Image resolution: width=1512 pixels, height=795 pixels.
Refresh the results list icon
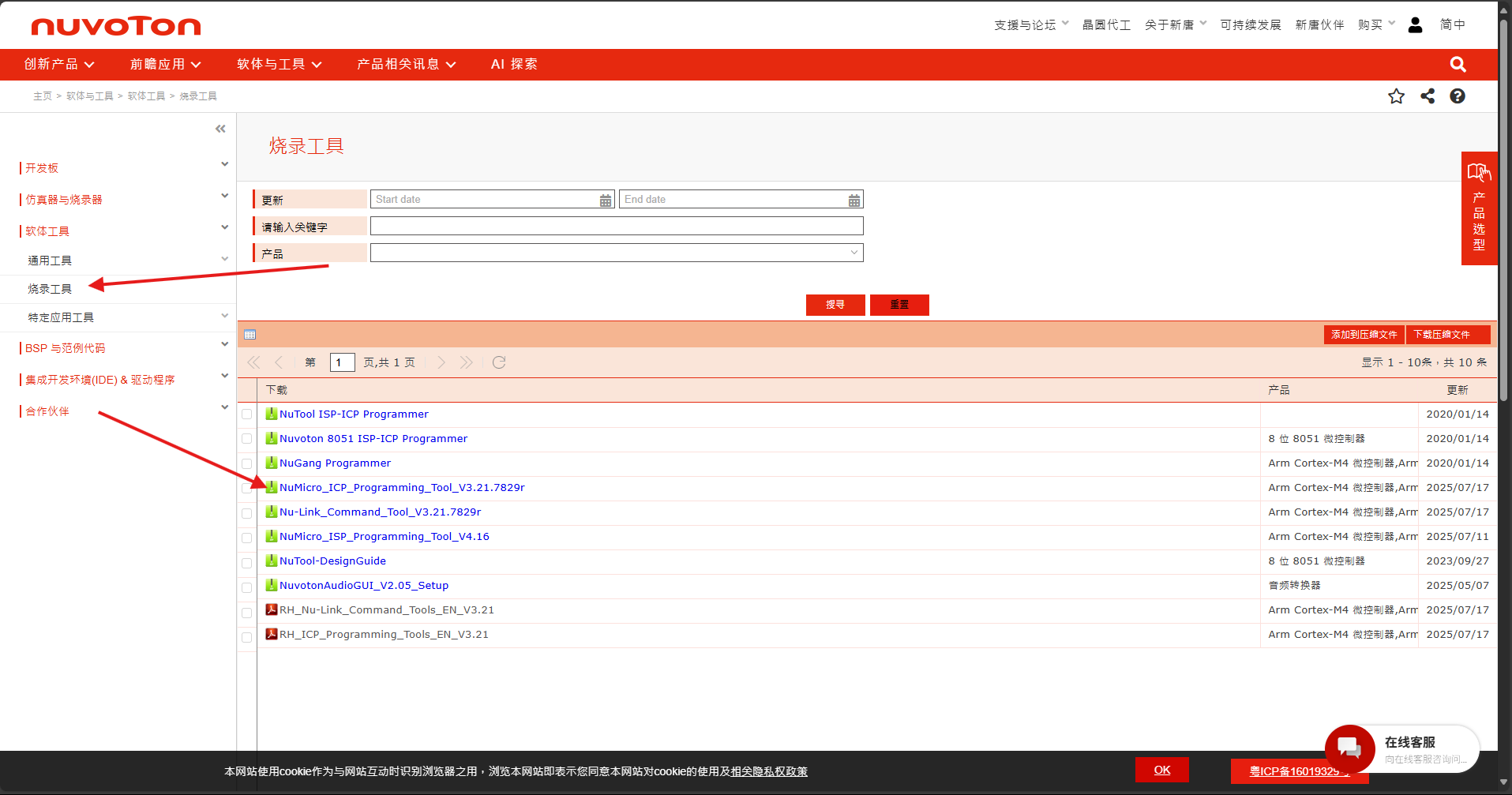pos(499,362)
